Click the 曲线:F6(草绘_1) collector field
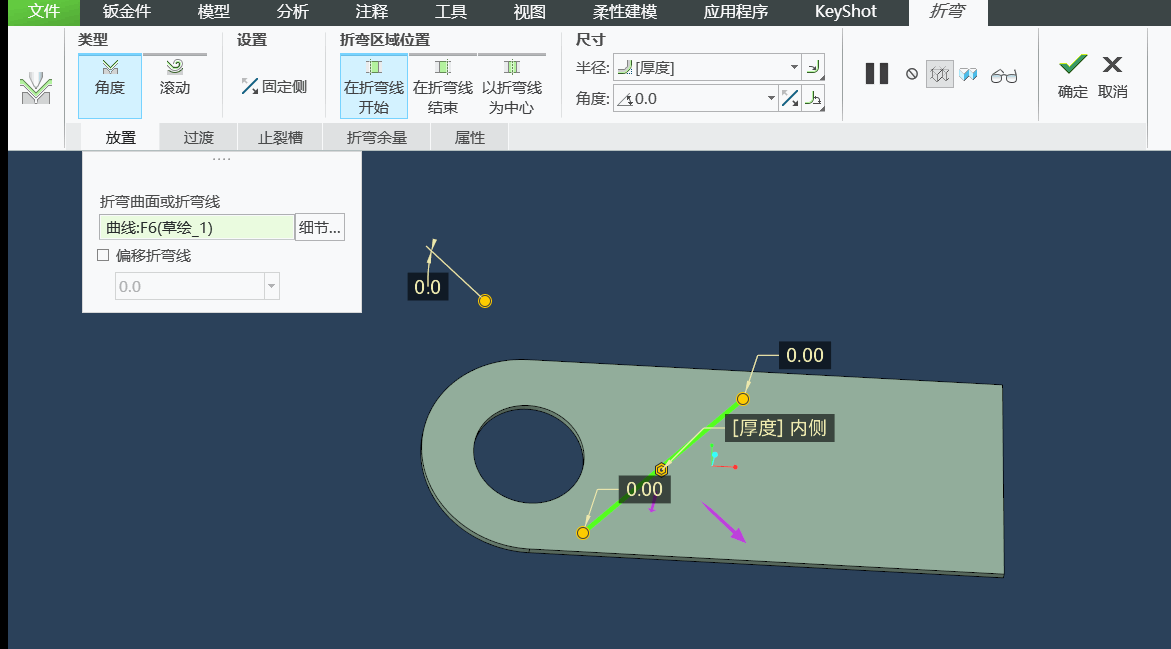This screenshot has width=1171, height=649. (x=196, y=227)
